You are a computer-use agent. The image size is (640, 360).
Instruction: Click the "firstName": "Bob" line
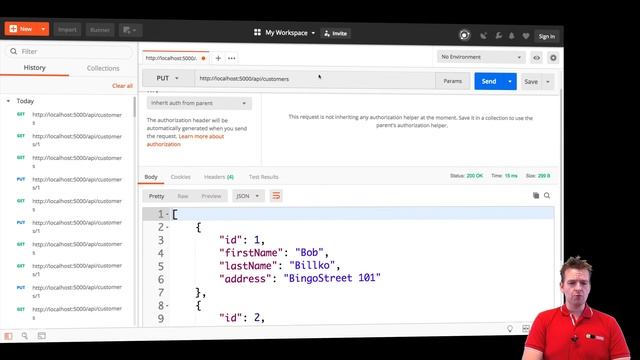tap(274, 253)
